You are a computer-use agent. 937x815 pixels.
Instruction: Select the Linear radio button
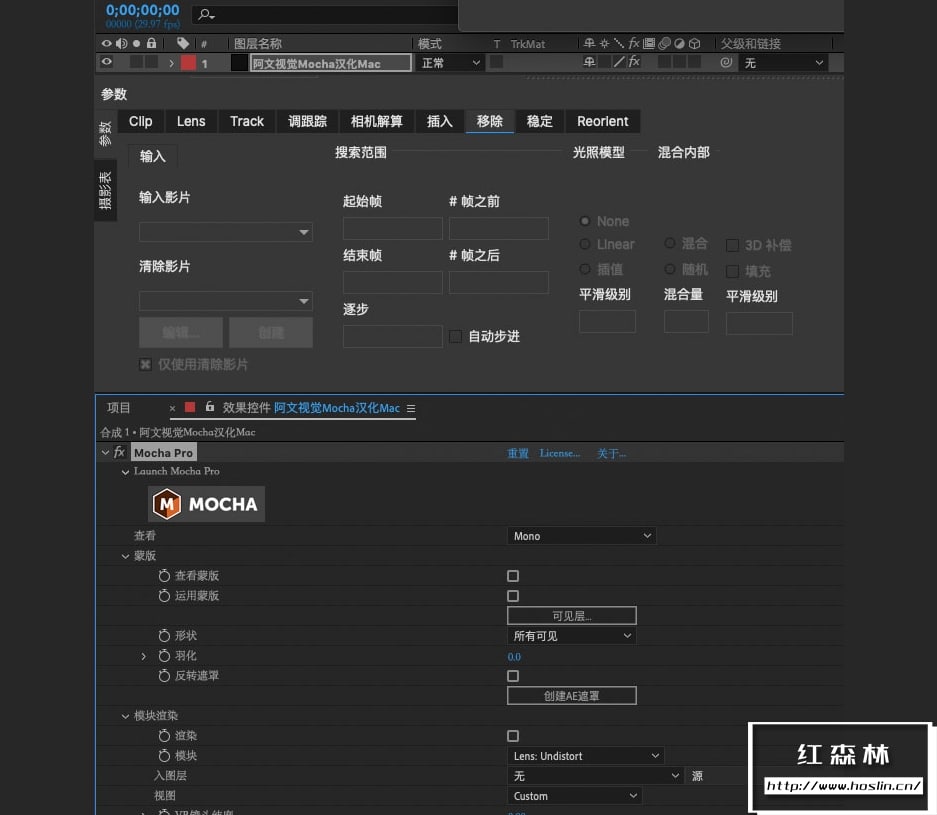[x=585, y=244]
